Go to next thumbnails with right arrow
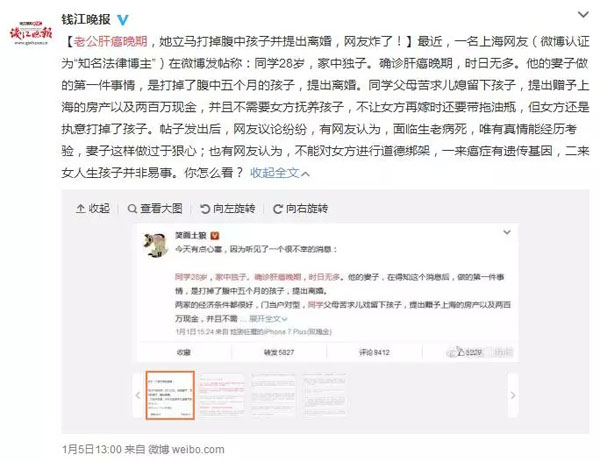The image size is (600, 462). [x=513, y=395]
